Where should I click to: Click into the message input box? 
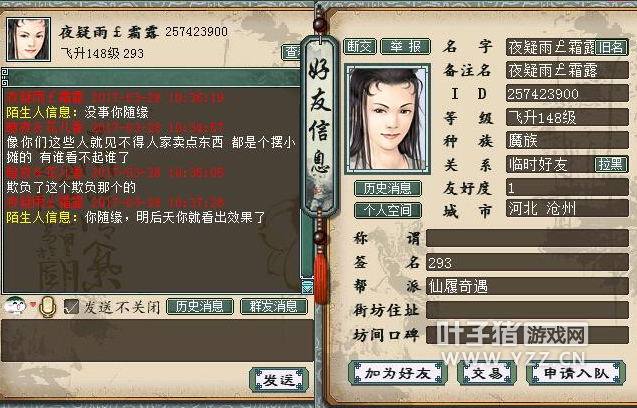click(158, 340)
